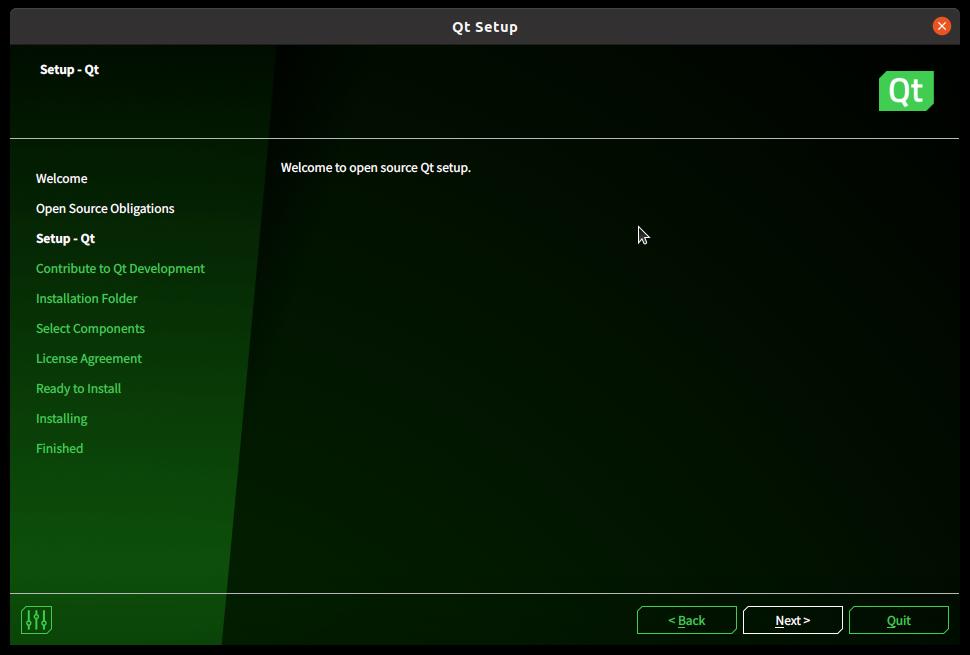The width and height of the screenshot is (970, 655).
Task: Select Contribute to Qt Development step
Action: [x=120, y=269]
